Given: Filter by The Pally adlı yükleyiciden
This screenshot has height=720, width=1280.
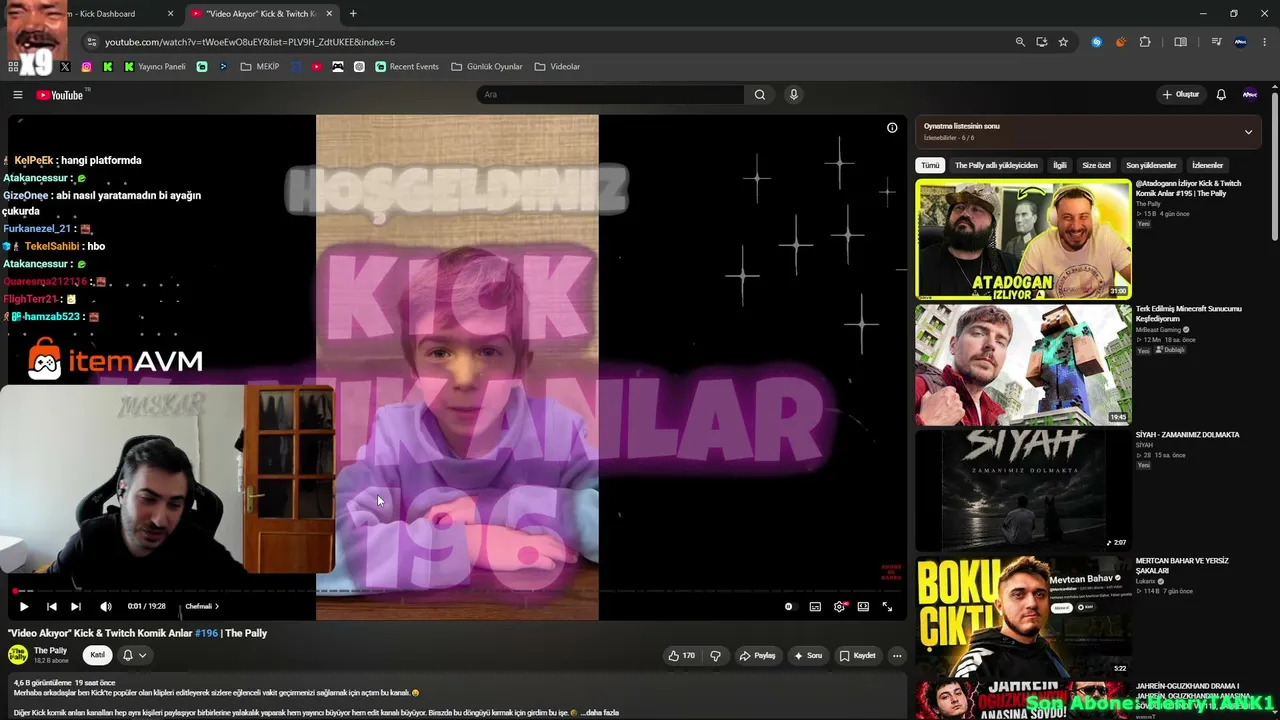Looking at the screenshot, I should (x=996, y=165).
